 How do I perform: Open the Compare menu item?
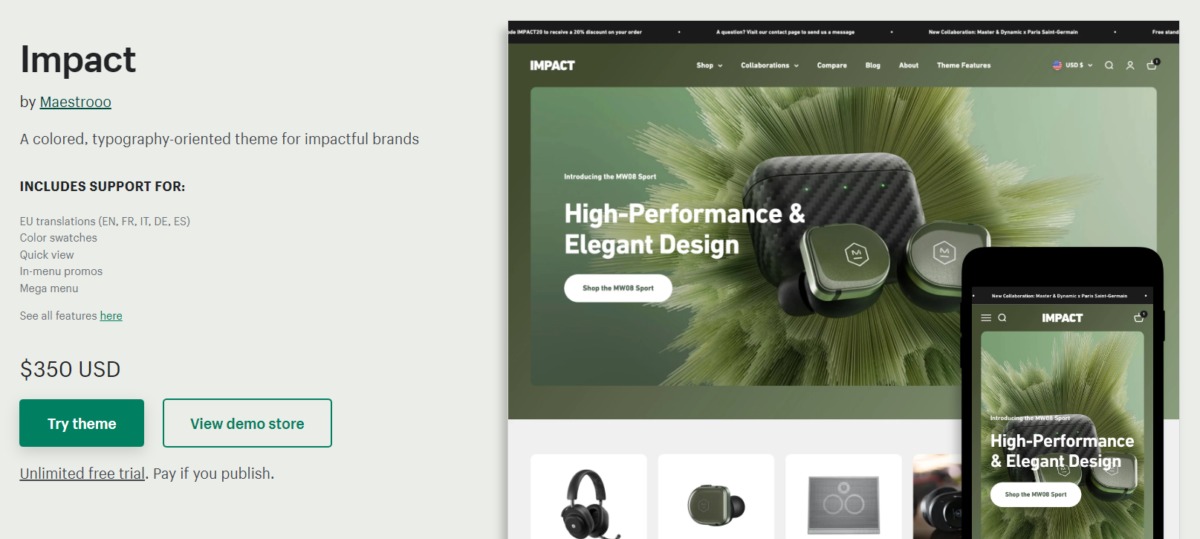(832, 65)
